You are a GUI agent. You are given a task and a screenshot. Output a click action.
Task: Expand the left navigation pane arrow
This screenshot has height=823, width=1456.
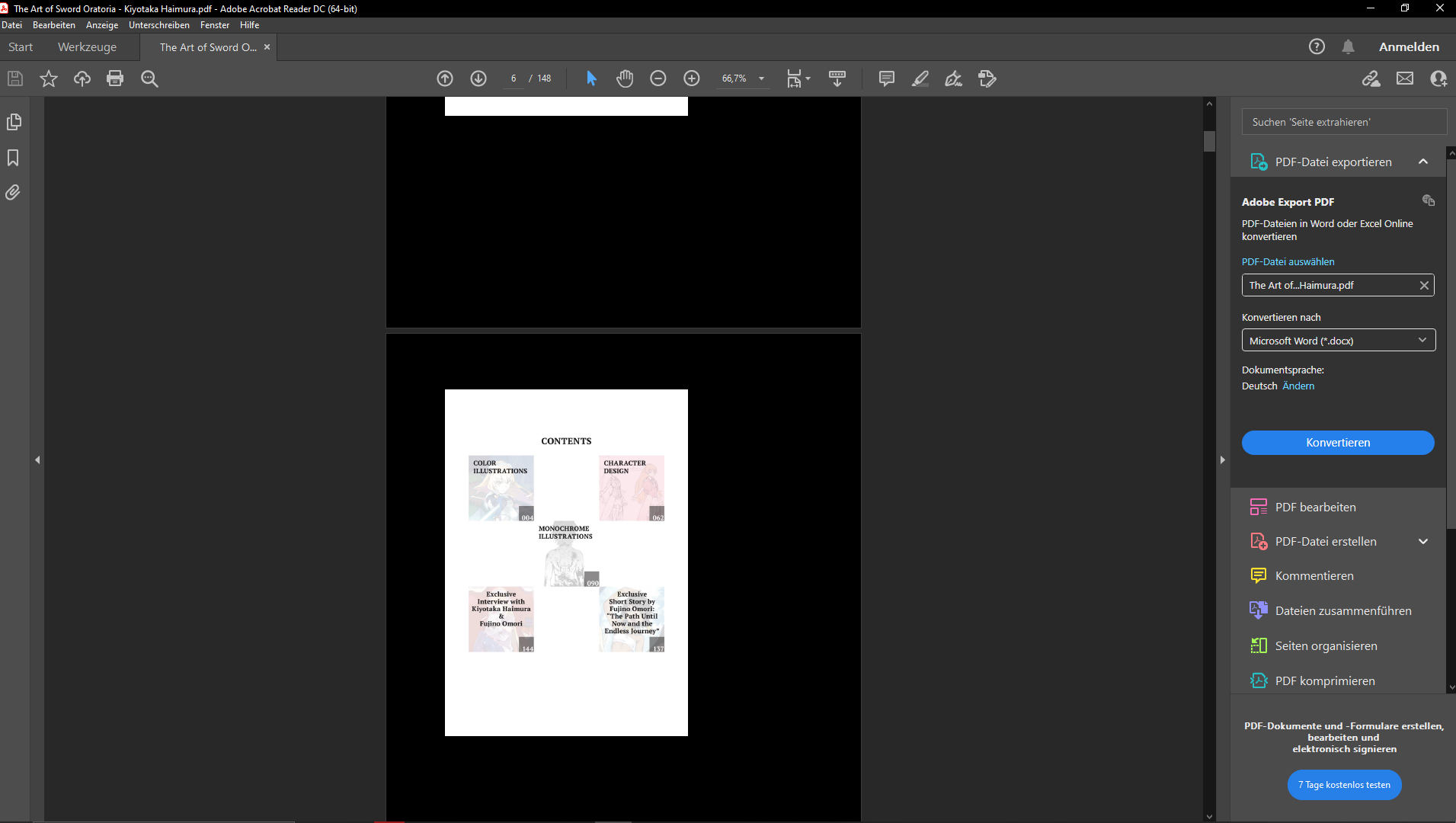(37, 460)
